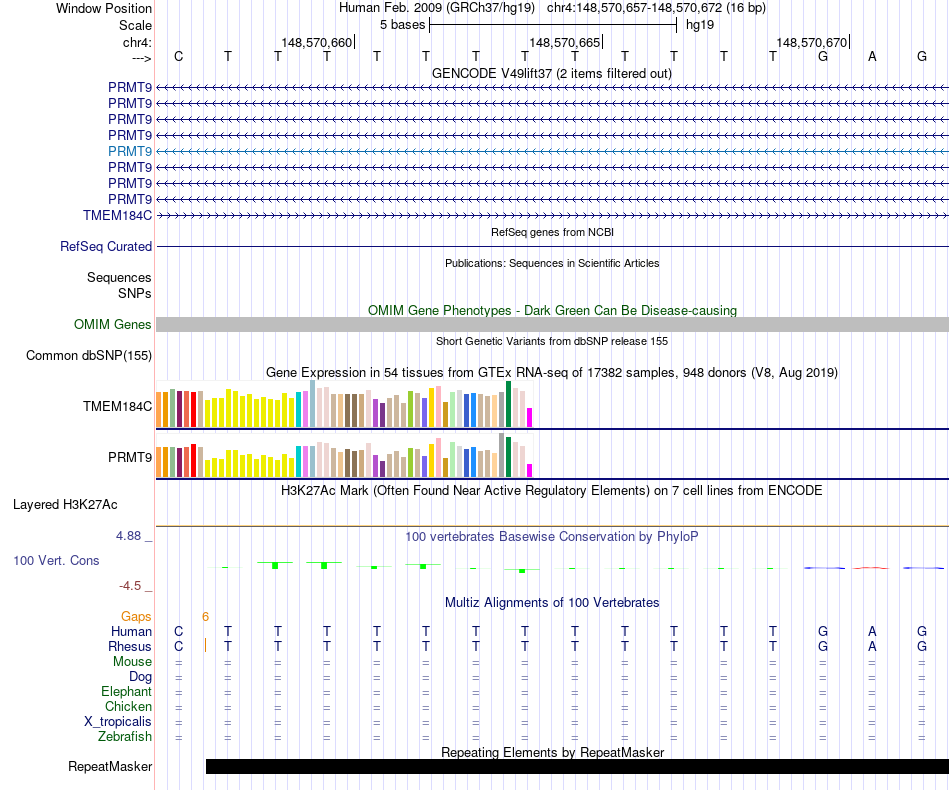Click the Dog alignment row label
This screenshot has width=950, height=790.
point(141,677)
